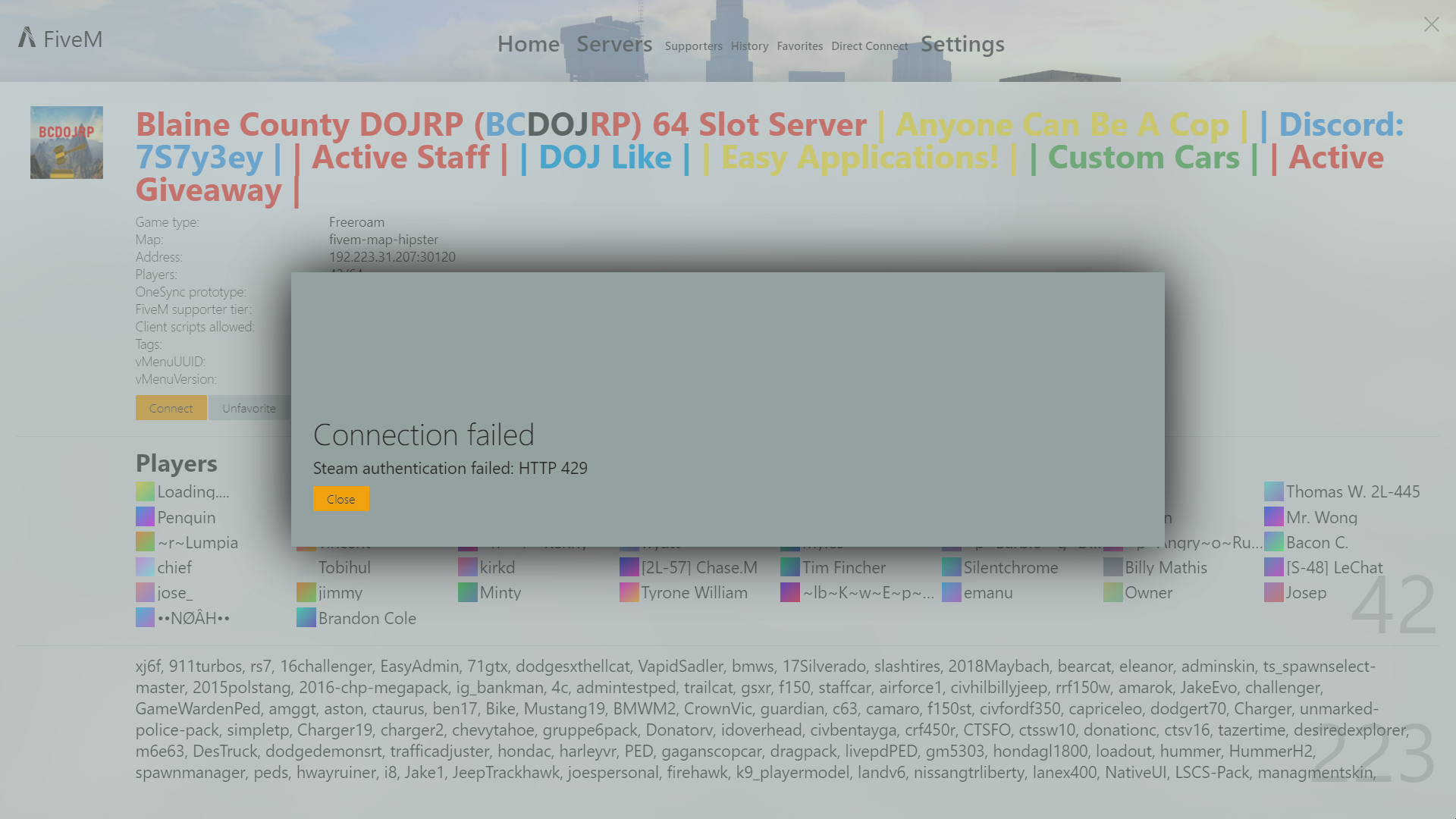Viewport: 1456px width, 819px height.
Task: Close the Connection failed dialog
Action: click(341, 499)
